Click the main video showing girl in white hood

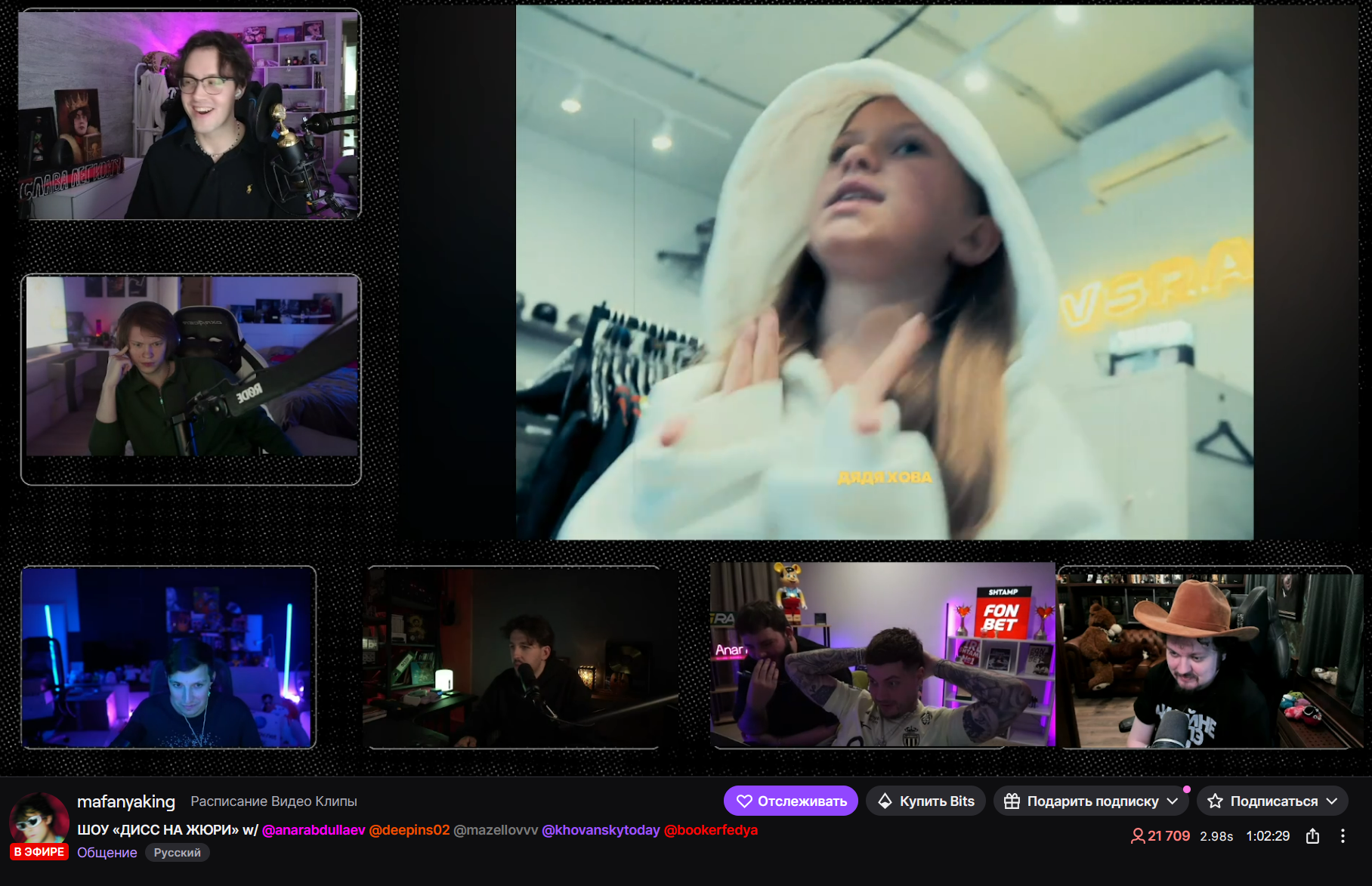point(885,273)
